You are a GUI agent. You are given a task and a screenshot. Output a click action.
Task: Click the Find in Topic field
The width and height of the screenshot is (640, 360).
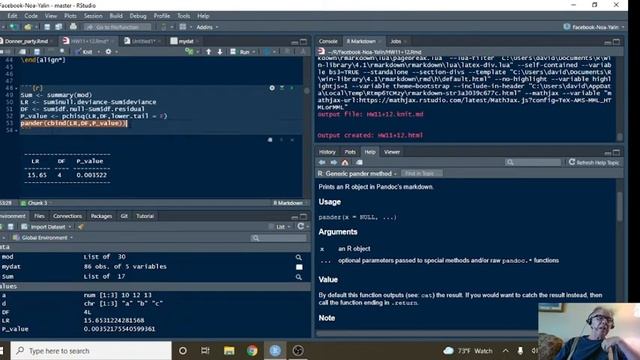(x=422, y=173)
